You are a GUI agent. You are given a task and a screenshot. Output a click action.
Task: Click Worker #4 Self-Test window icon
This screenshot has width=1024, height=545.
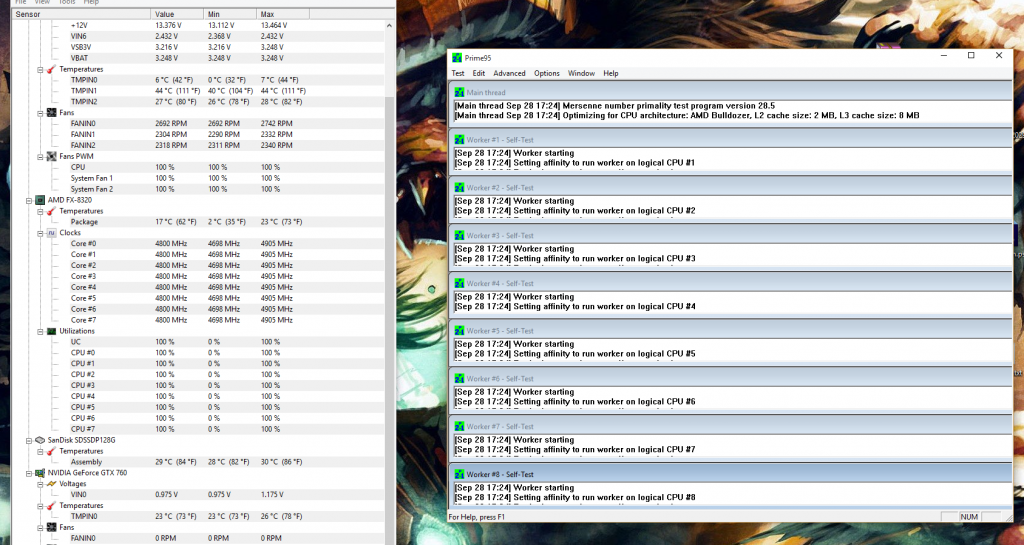coord(459,283)
